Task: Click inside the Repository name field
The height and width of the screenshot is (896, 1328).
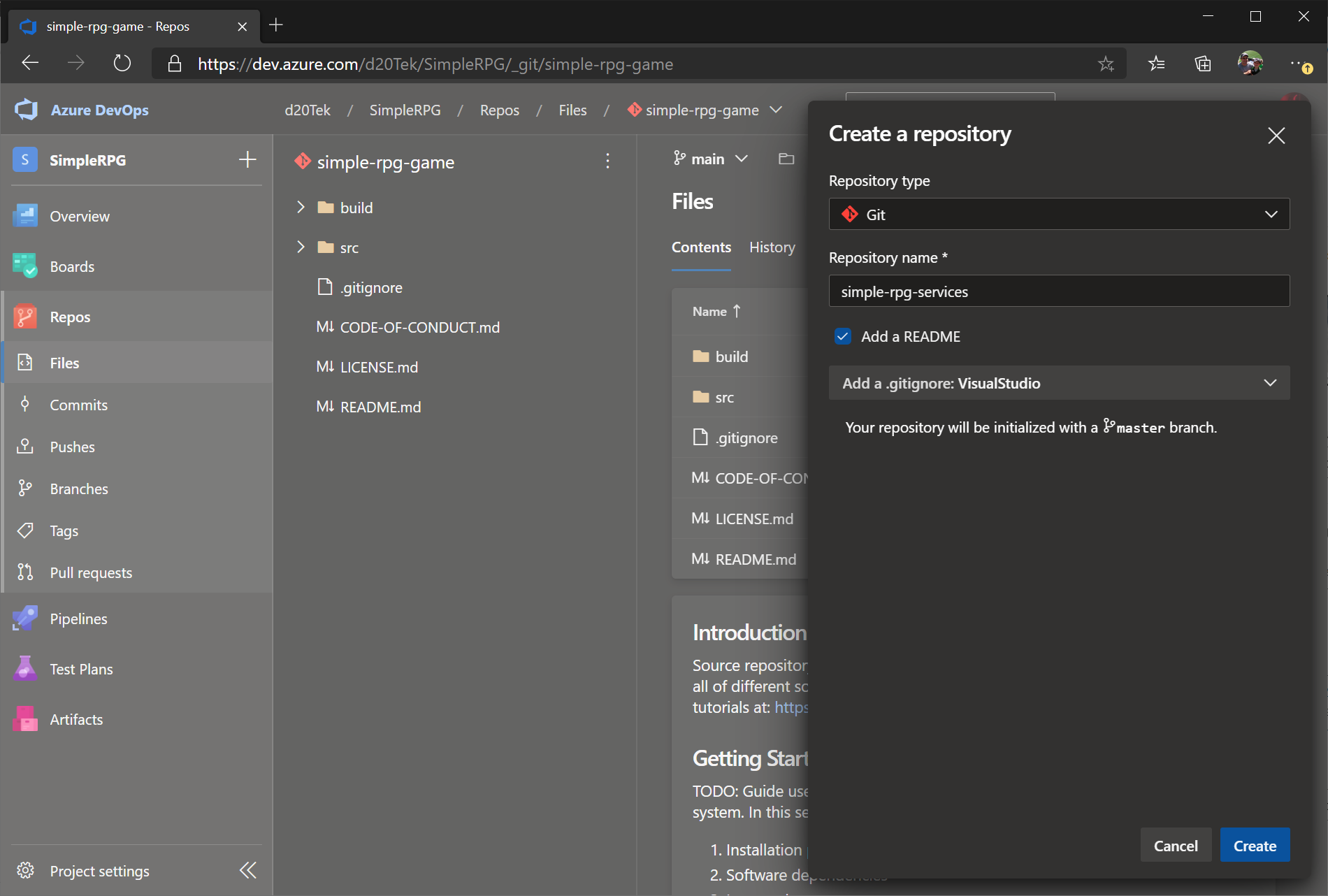Action: tap(1058, 291)
